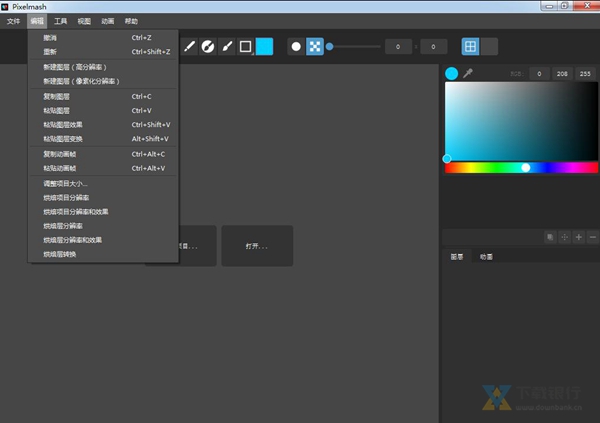Click the add layer plus icon
The width and height of the screenshot is (600, 423).
579,237
